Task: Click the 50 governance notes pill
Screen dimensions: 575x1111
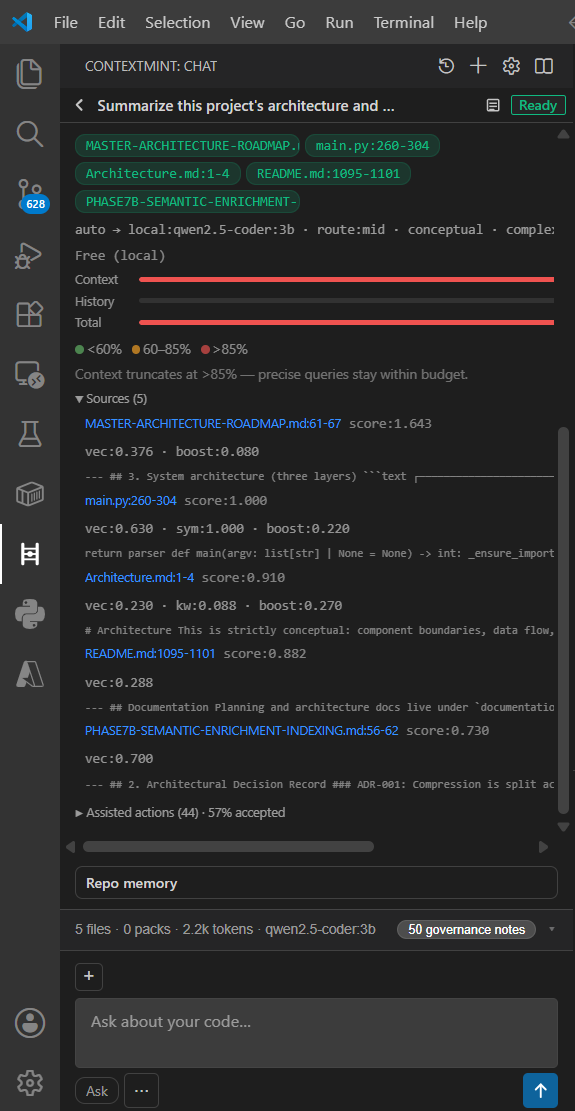Action: [467, 929]
